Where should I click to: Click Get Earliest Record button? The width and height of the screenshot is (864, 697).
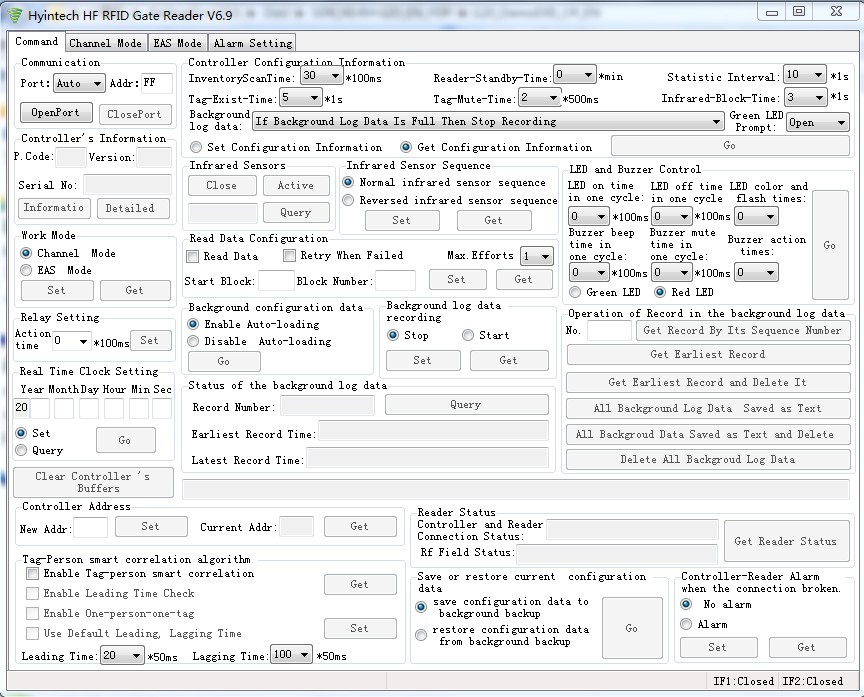(x=708, y=354)
